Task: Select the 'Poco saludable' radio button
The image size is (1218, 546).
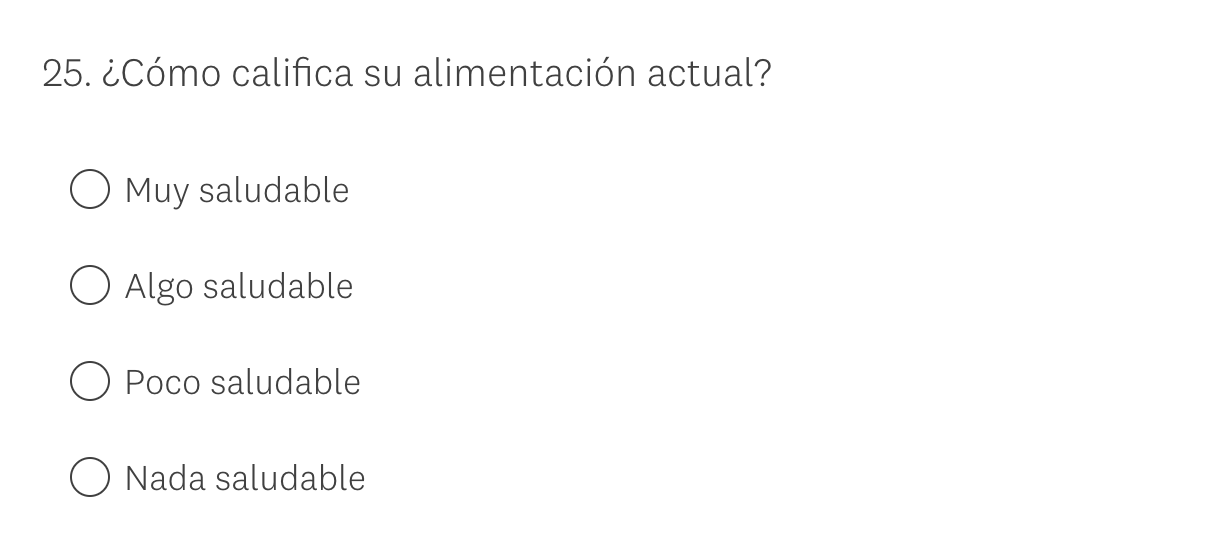Action: click(x=90, y=382)
